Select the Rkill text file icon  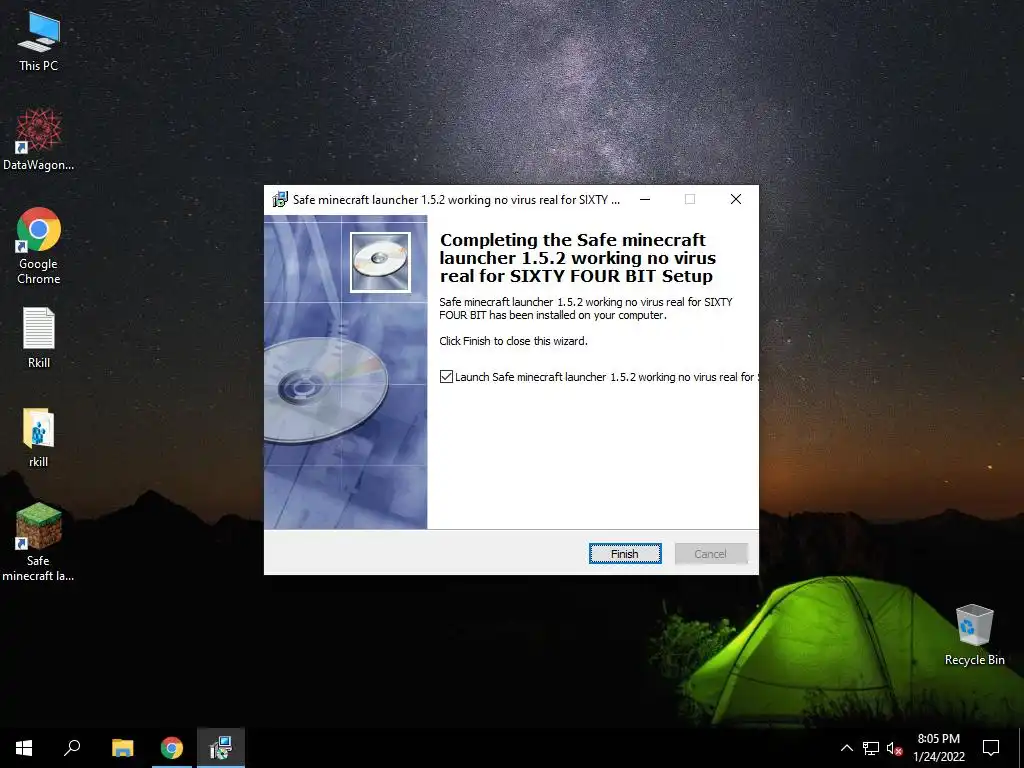pyautogui.click(x=39, y=338)
